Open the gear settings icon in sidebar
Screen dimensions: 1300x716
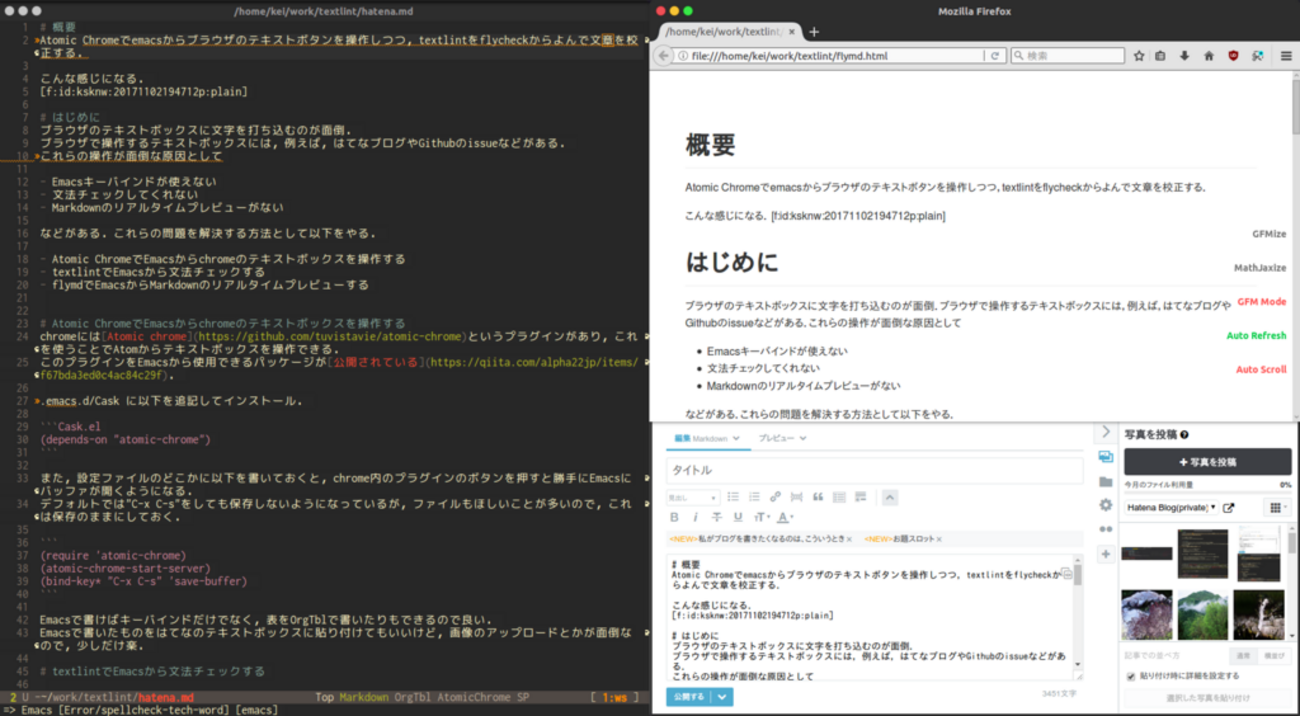click(x=1105, y=505)
